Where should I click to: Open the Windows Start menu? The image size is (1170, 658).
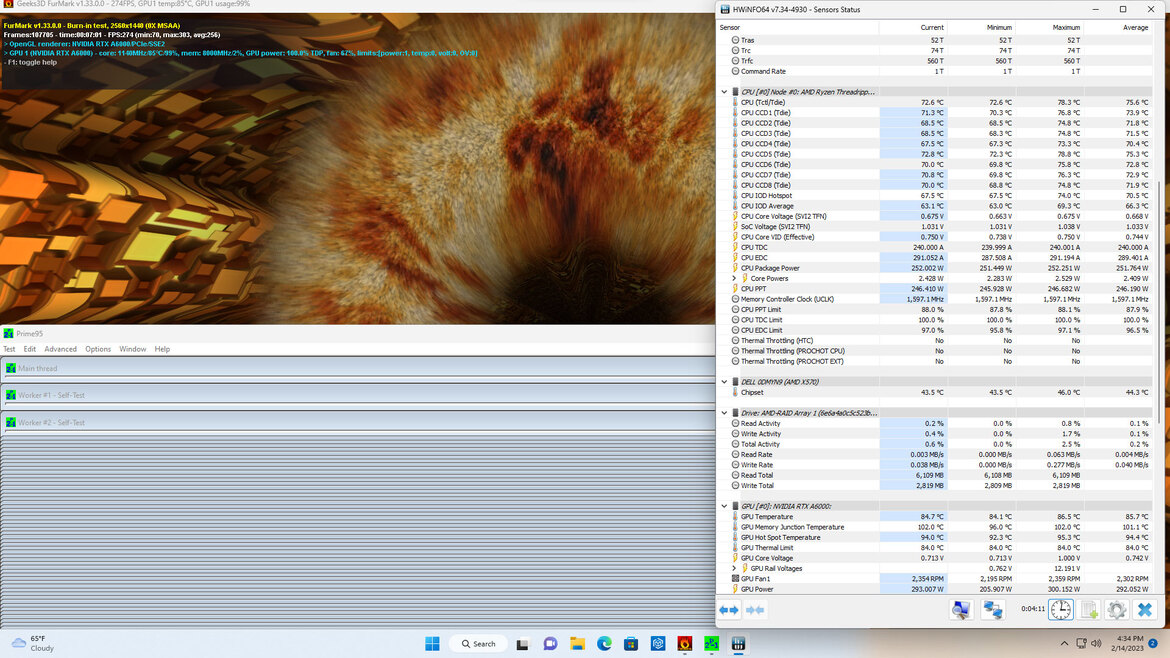pyautogui.click(x=432, y=644)
